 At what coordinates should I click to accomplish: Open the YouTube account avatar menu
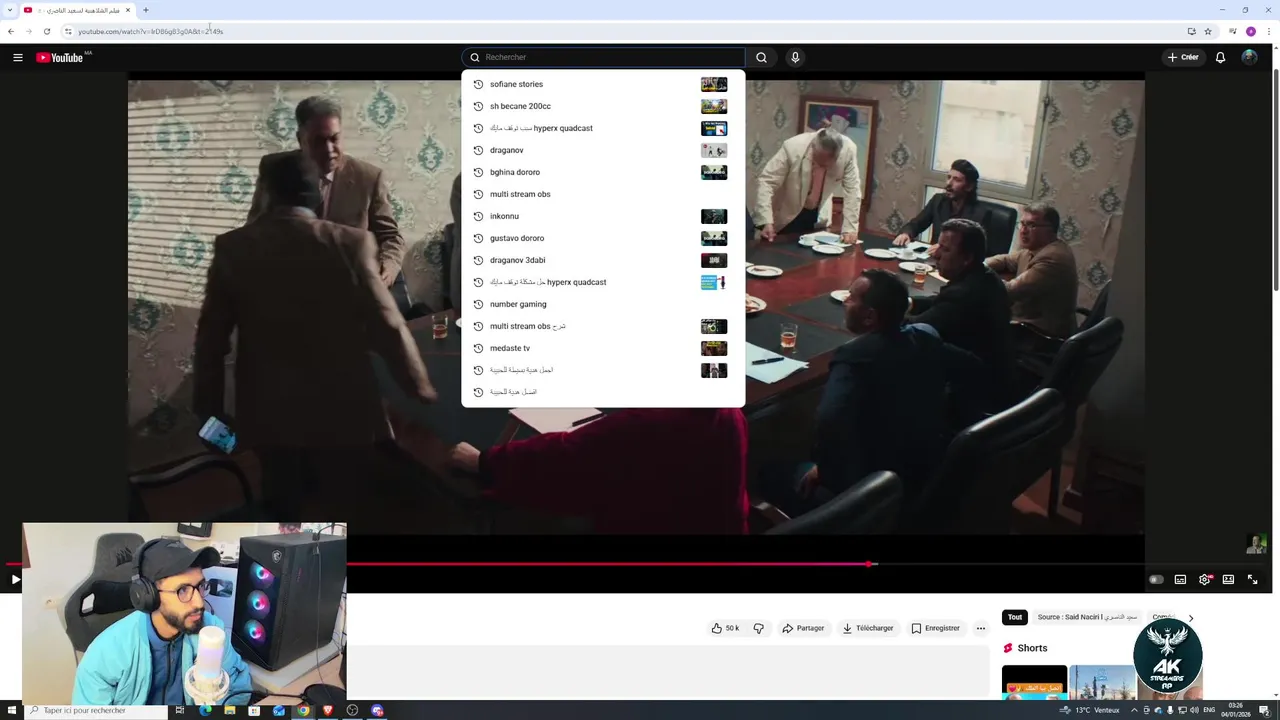tap(1249, 57)
